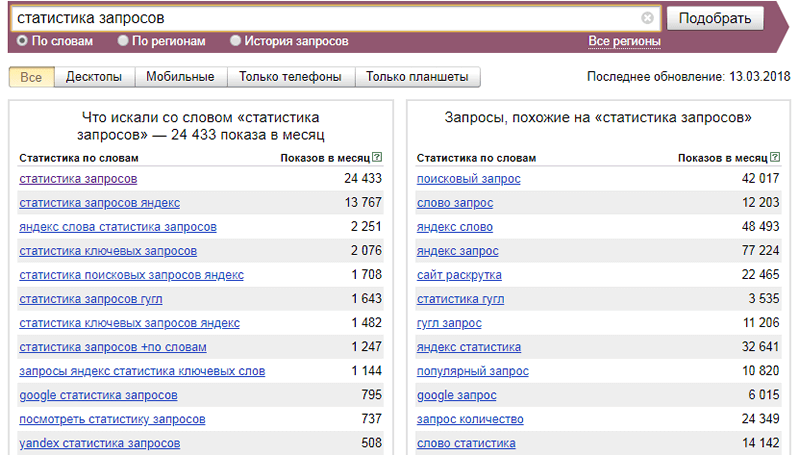Click the 22 465 impressions value
Screen dimensions: 800x455
tap(760, 274)
